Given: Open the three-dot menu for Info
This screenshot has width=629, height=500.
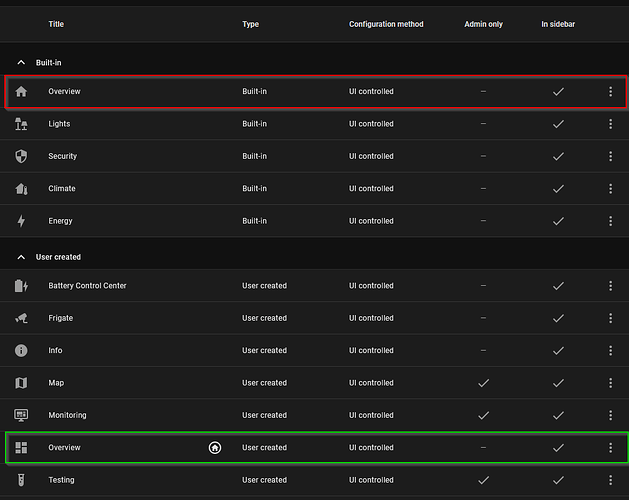Looking at the screenshot, I should pos(611,350).
